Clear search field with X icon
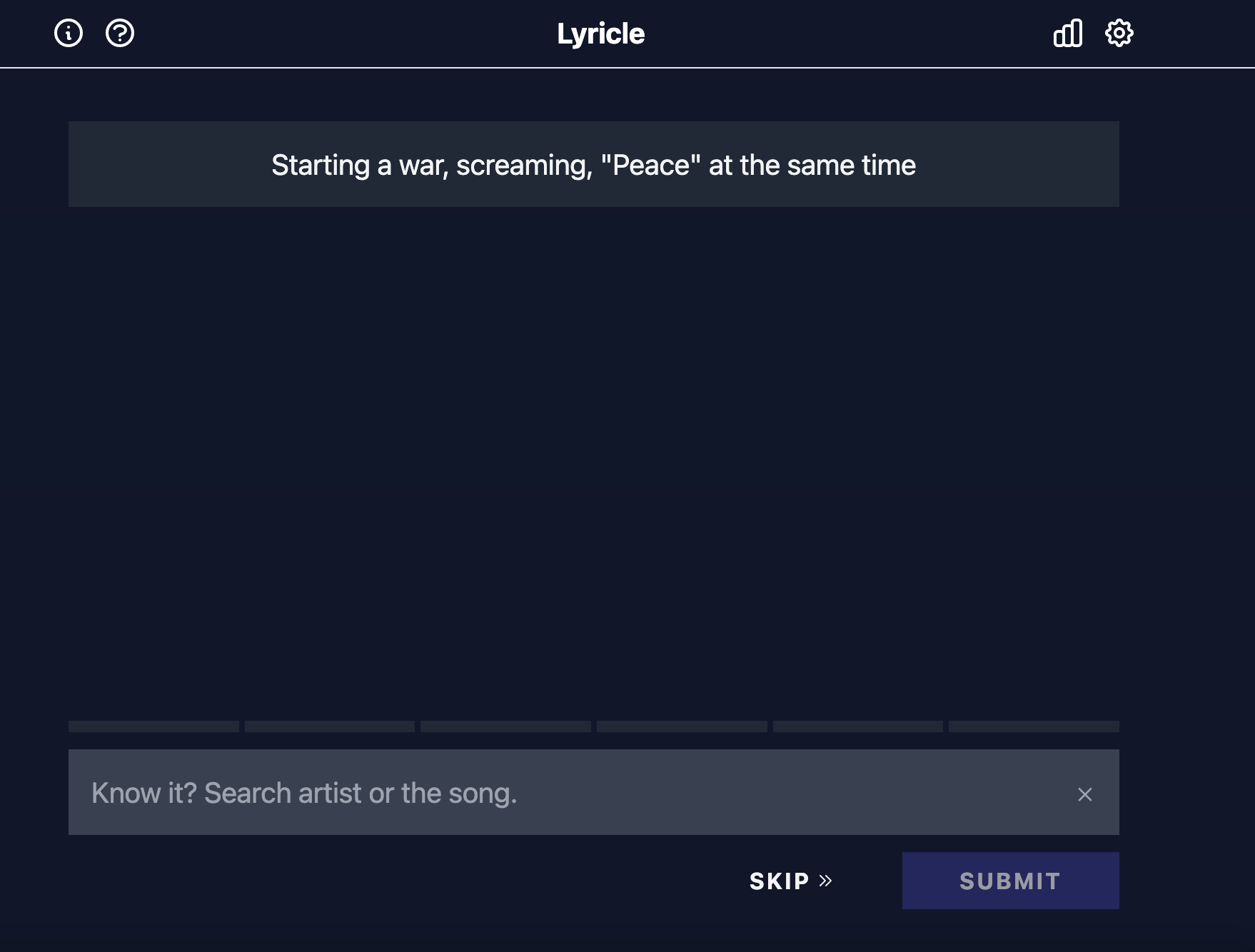1255x952 pixels. point(1085,794)
